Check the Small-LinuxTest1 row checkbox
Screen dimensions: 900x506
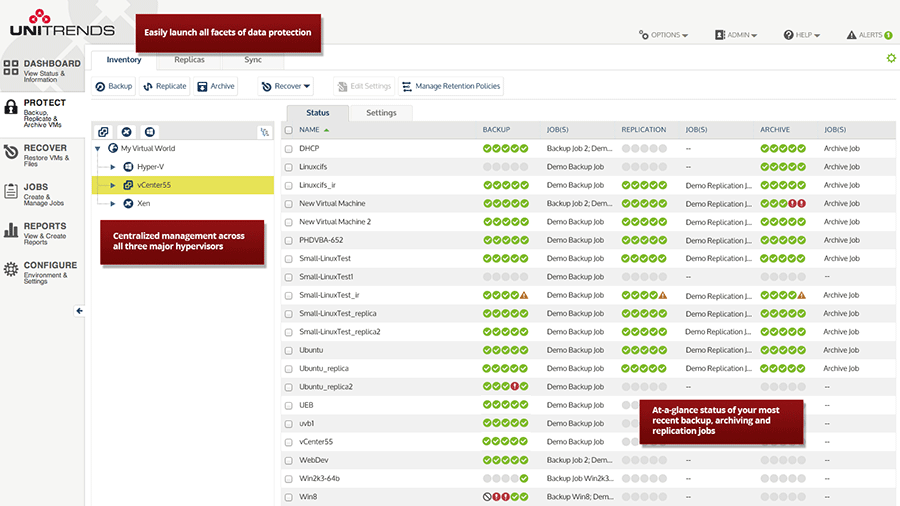(289, 277)
